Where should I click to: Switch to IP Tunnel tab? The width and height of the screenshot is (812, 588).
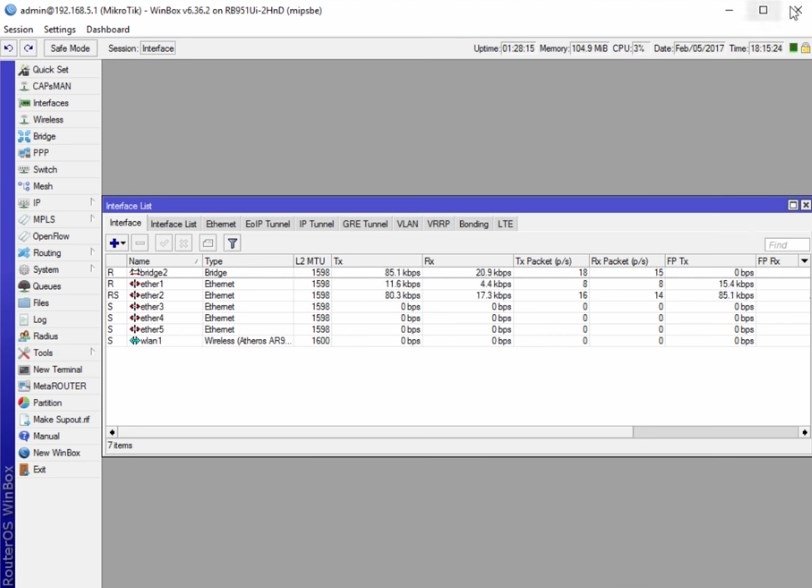coord(316,224)
